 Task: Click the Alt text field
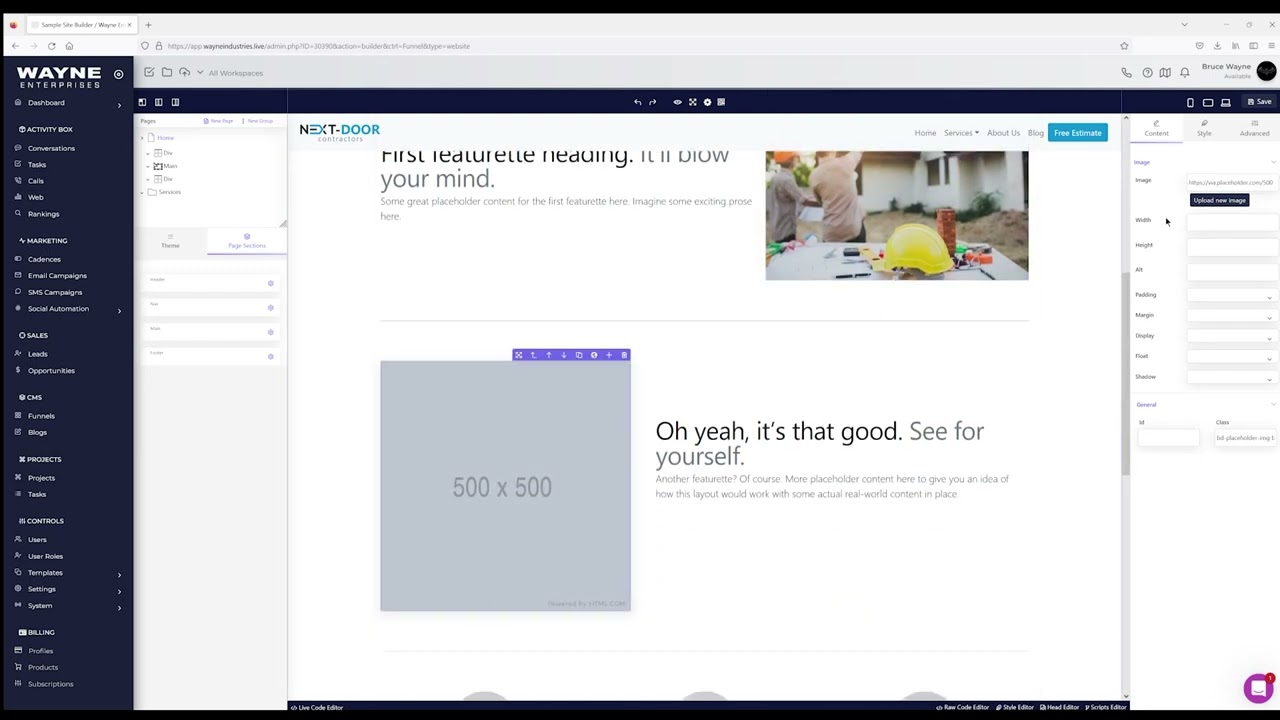[1232, 271]
